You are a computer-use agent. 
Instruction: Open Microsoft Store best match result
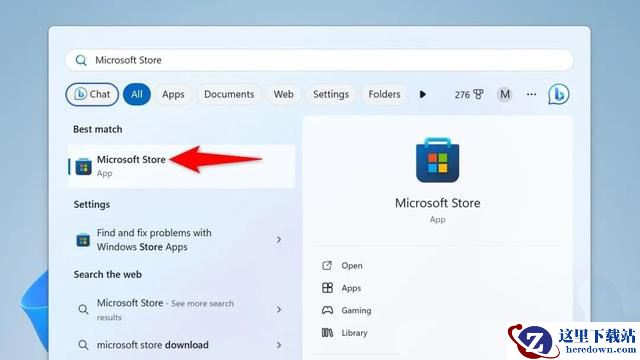[182, 166]
